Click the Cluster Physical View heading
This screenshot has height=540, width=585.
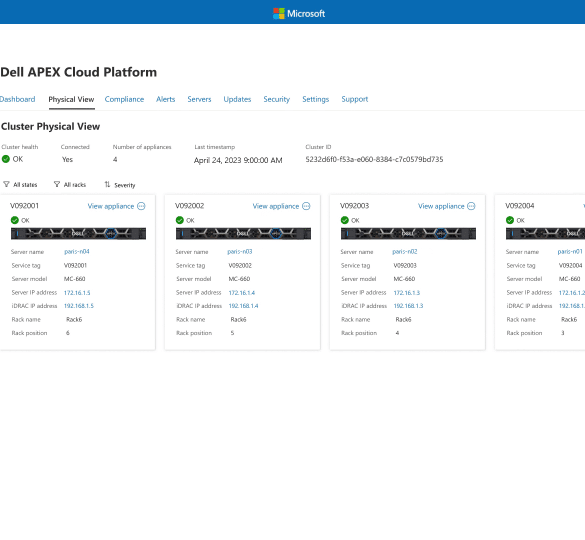50,127
